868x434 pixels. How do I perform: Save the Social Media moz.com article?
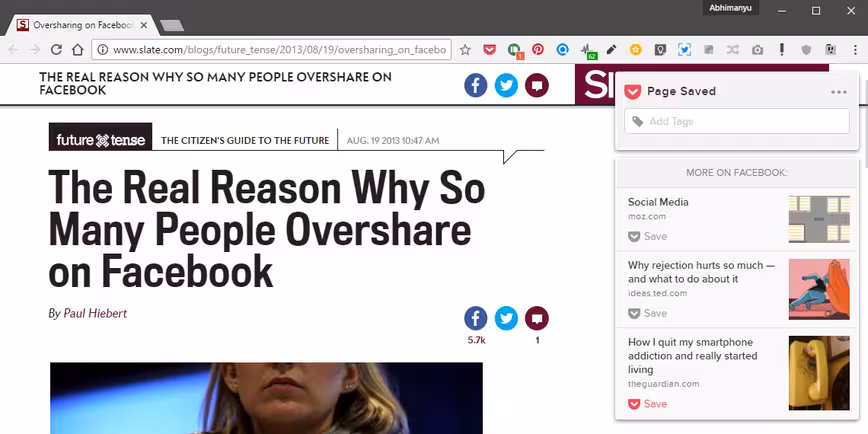(x=648, y=236)
